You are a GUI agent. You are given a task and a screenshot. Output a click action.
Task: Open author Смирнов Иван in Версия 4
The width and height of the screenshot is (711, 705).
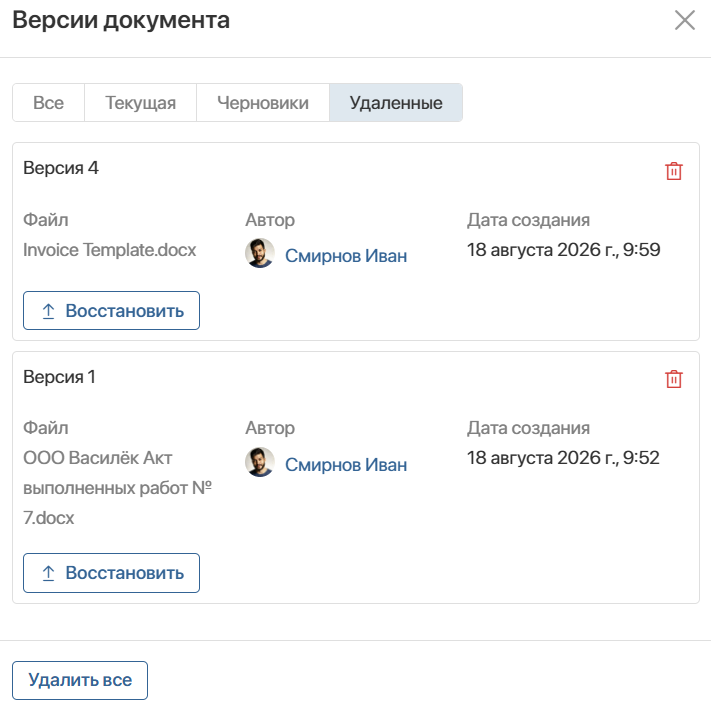(x=346, y=256)
